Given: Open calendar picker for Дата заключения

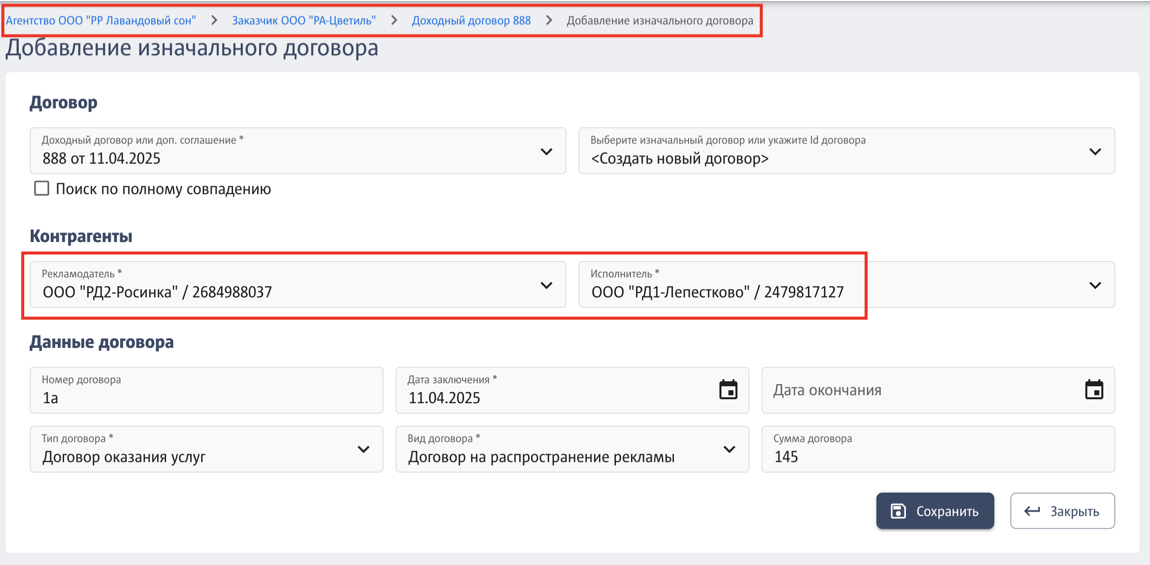Looking at the screenshot, I should point(728,390).
